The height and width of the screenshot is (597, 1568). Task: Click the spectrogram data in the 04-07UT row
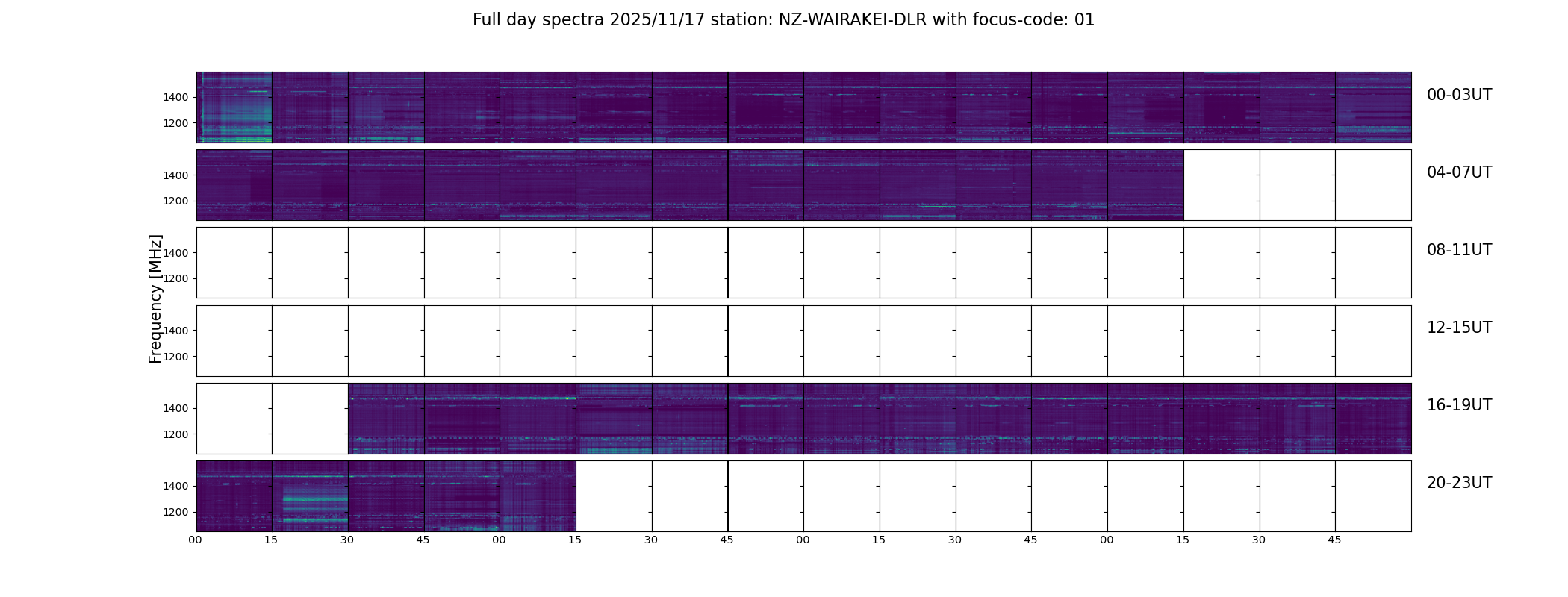pos(690,185)
